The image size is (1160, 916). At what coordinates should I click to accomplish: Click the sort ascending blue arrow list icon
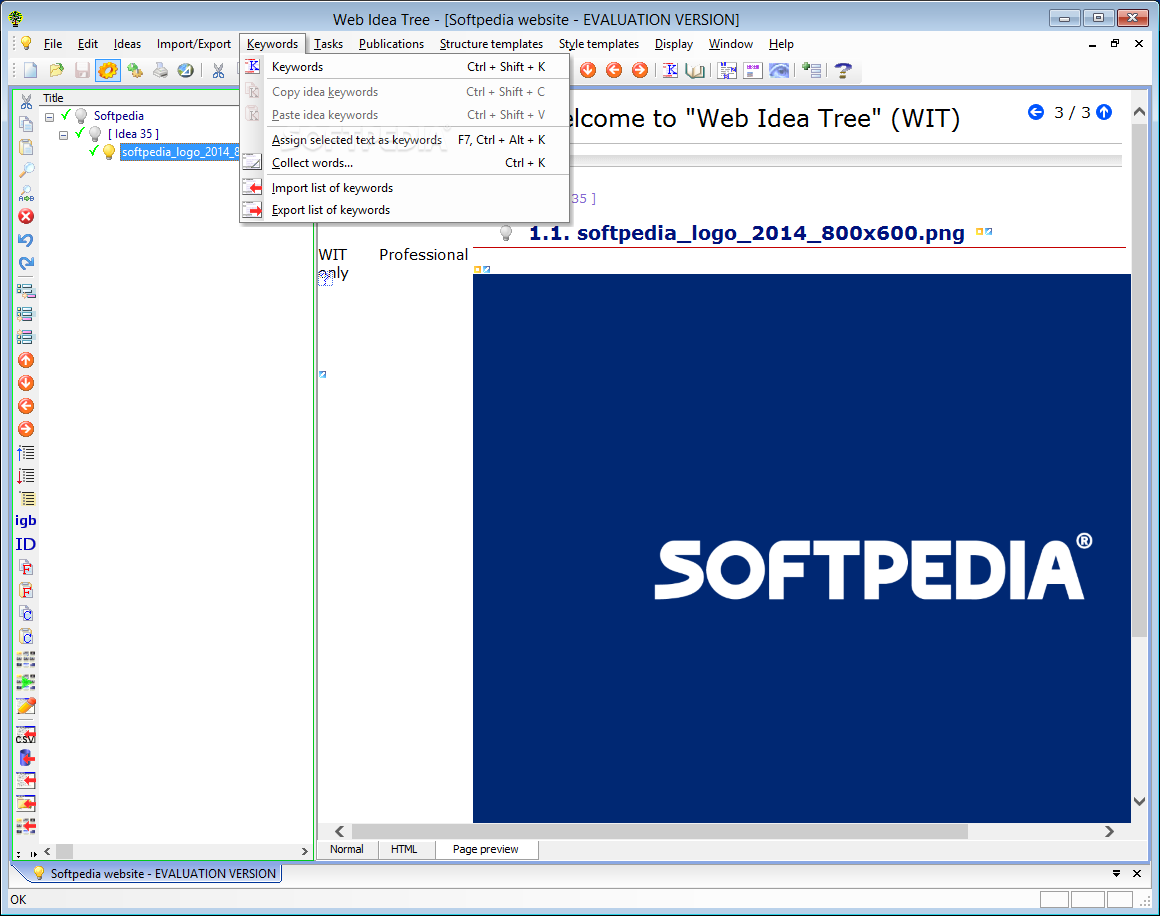(x=26, y=452)
